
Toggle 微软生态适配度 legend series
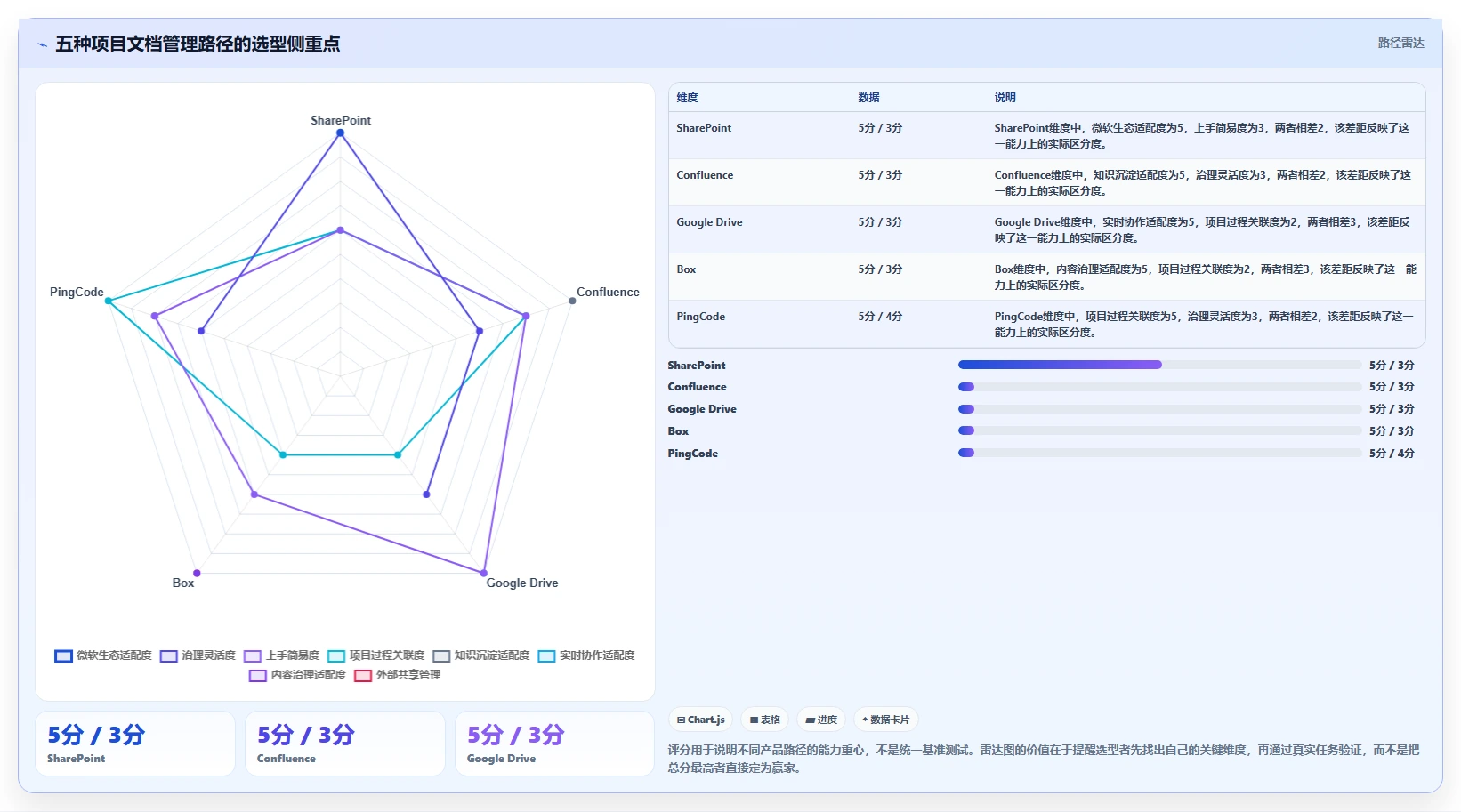click(x=103, y=655)
